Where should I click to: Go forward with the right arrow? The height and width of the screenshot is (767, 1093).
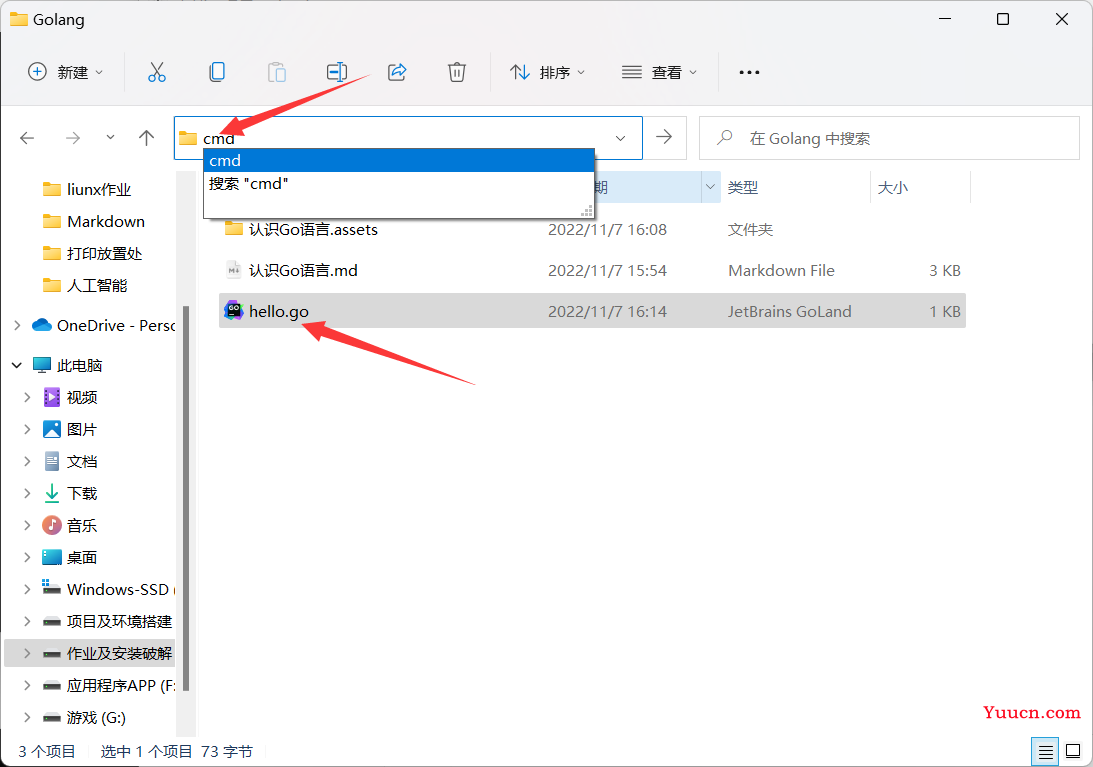click(72, 138)
